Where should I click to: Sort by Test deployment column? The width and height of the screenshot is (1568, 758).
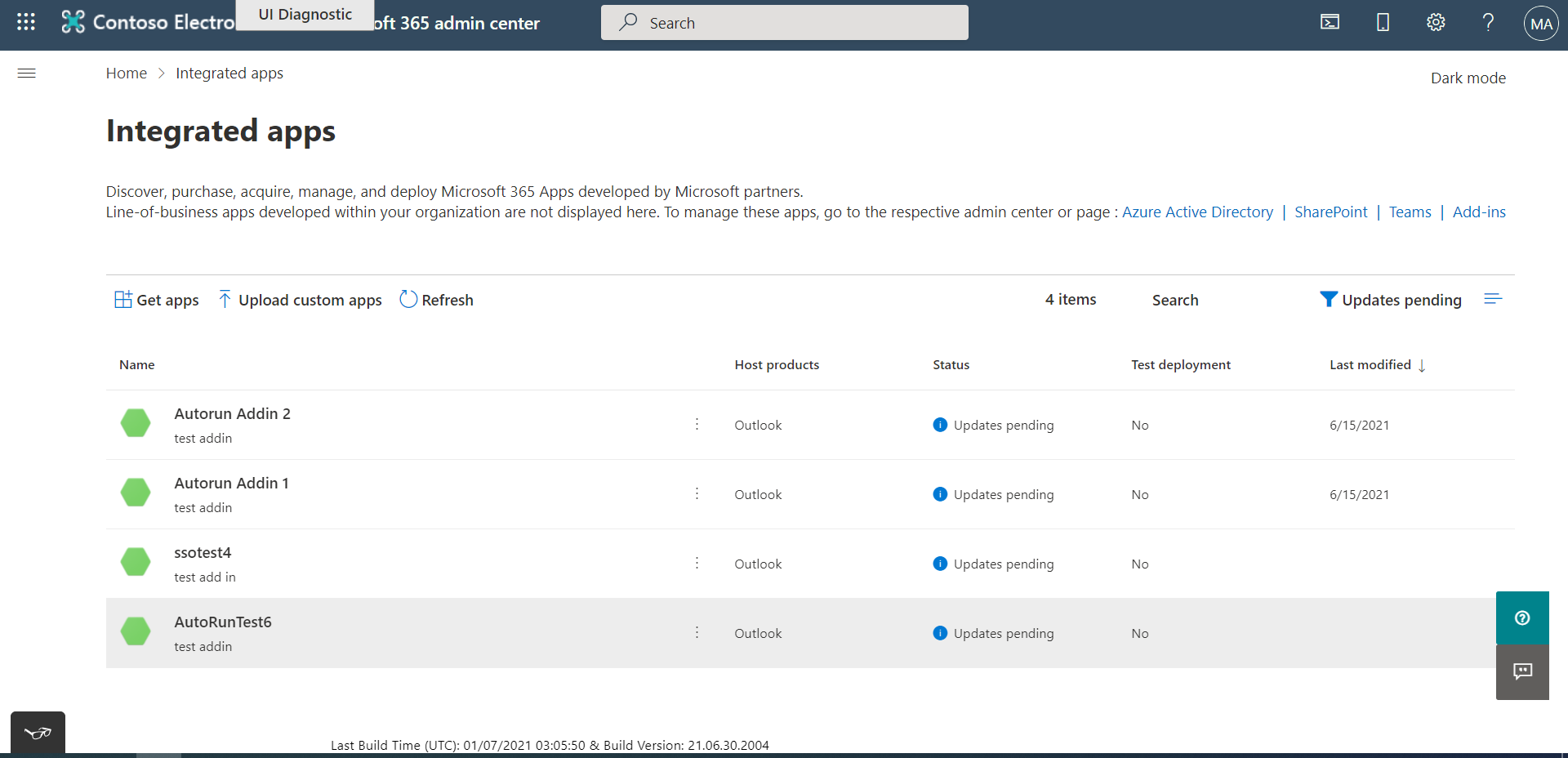[x=1180, y=365]
